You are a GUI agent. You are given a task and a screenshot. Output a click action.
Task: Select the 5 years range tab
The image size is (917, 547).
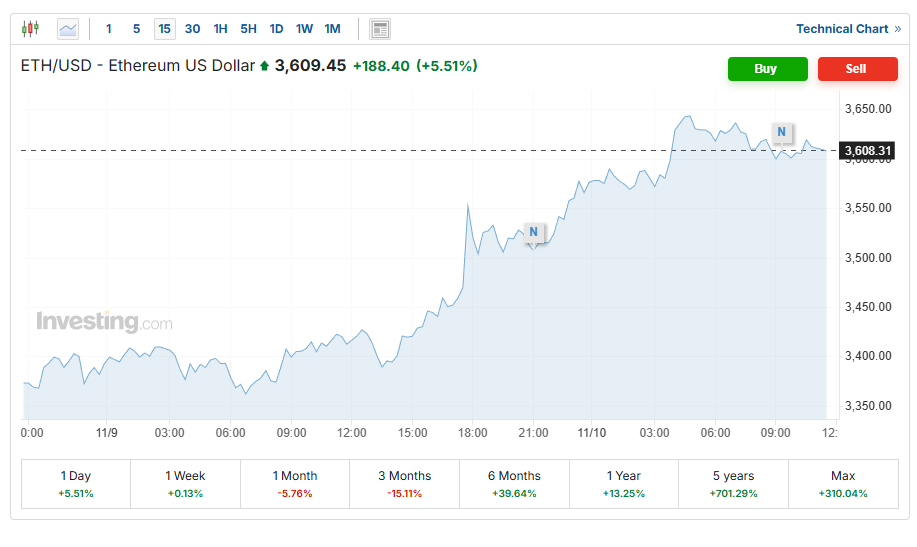733,484
